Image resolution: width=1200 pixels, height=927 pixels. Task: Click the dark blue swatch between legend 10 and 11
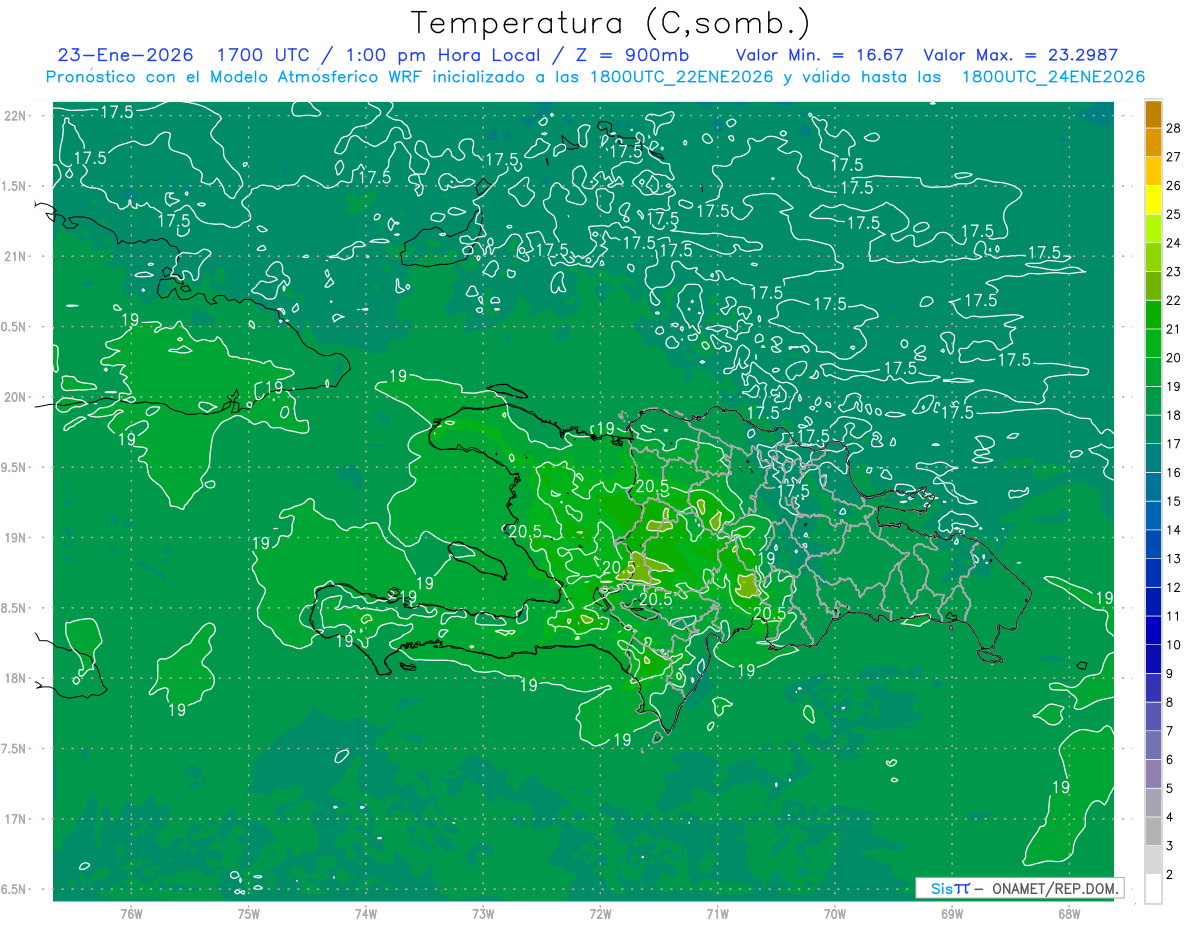(x=1153, y=630)
